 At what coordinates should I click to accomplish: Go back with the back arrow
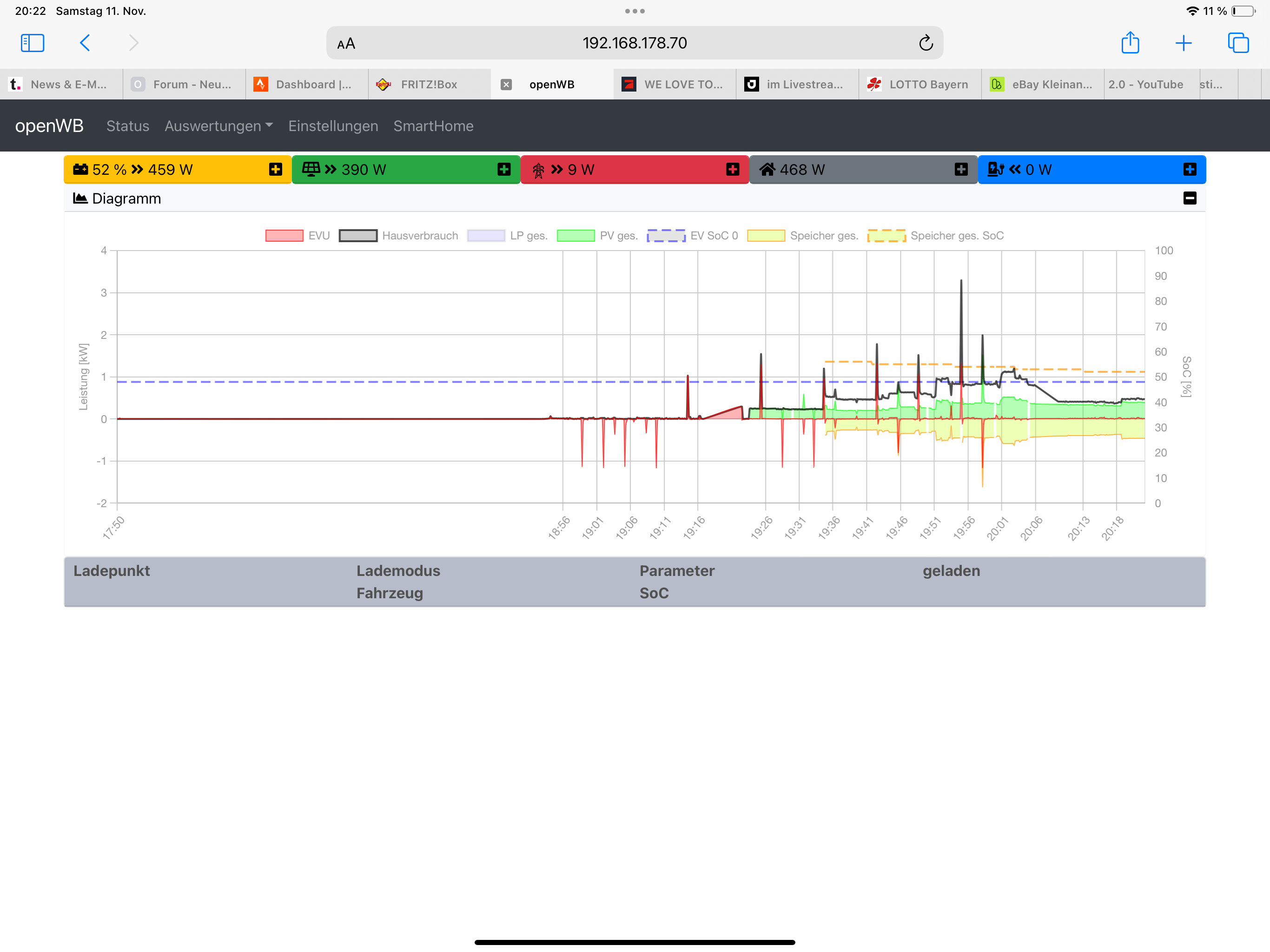click(85, 43)
